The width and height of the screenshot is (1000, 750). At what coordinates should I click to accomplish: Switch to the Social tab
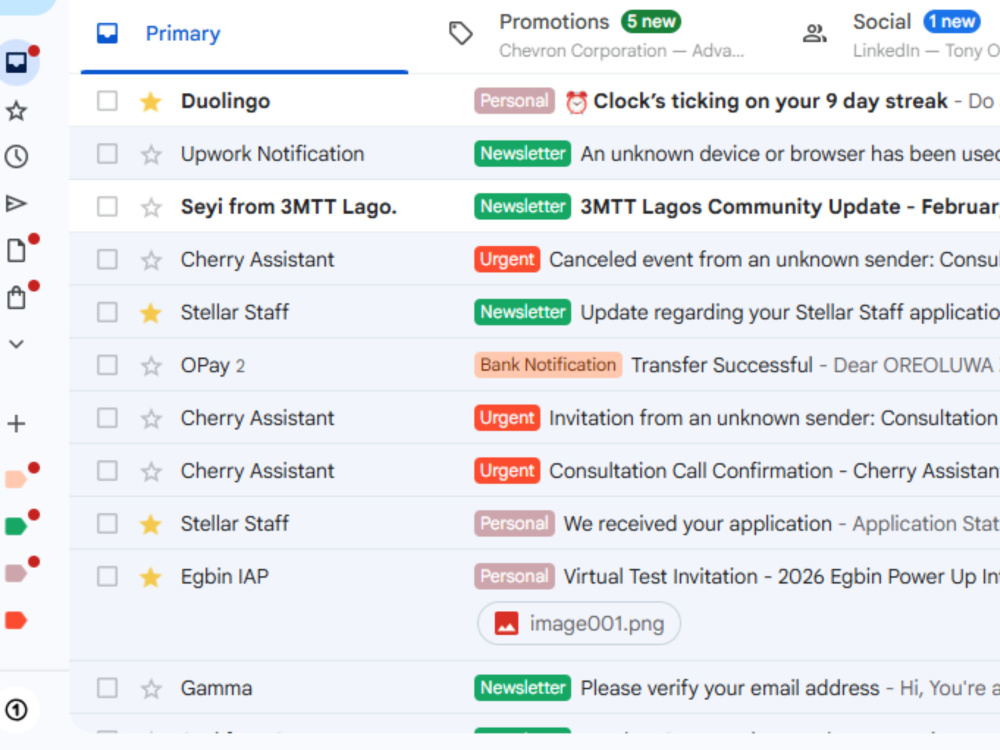[x=893, y=36]
